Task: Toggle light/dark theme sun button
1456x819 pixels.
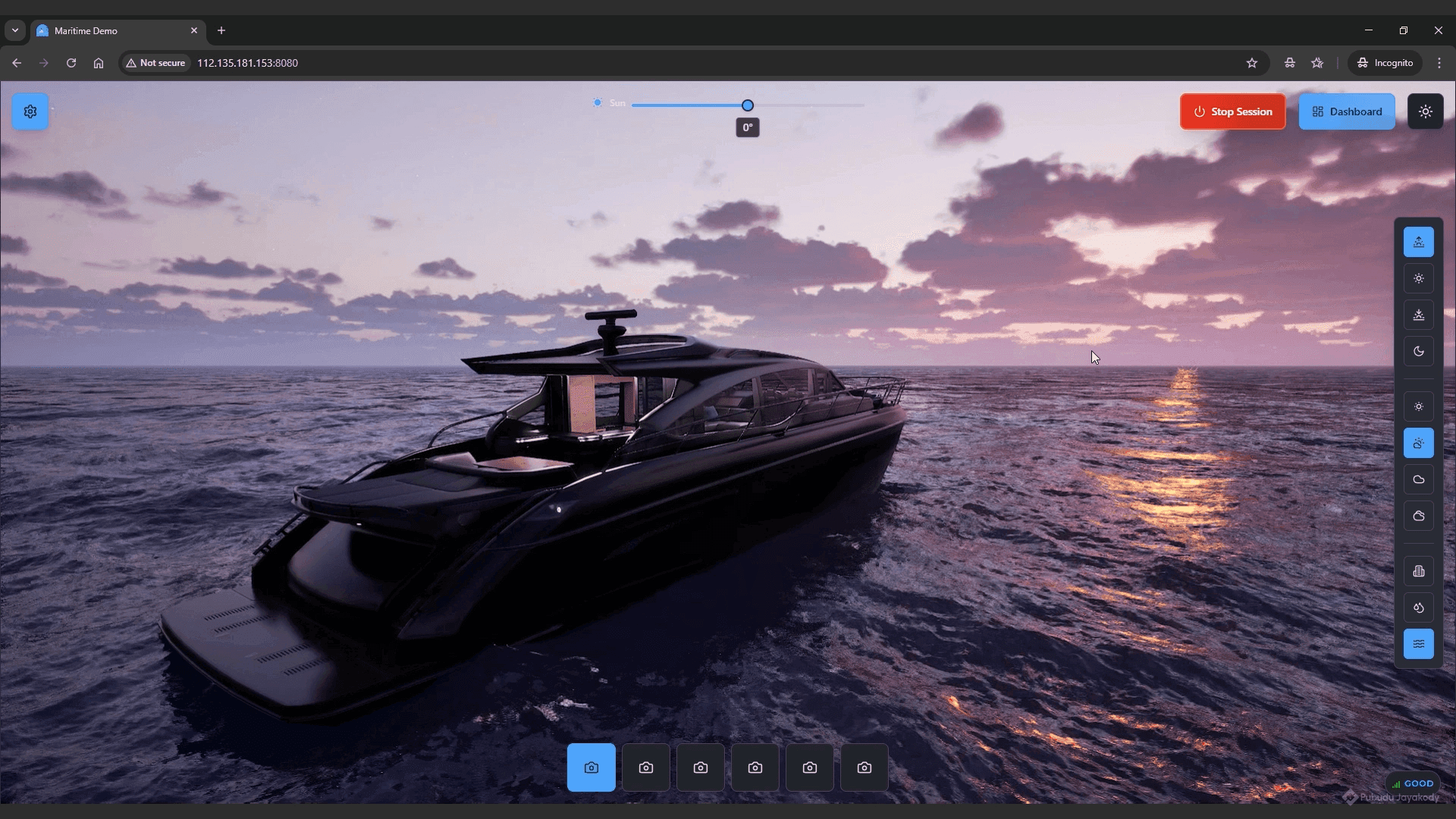Action: coord(1425,111)
